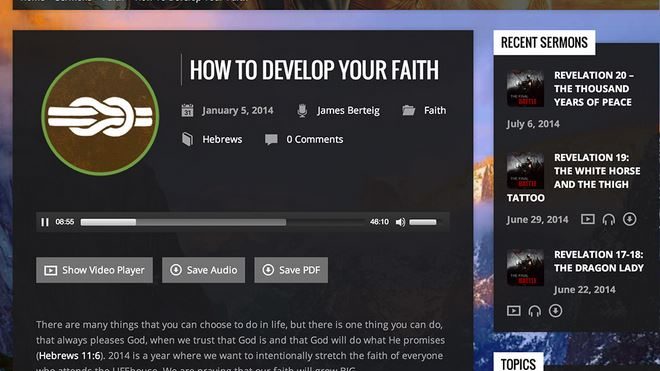Click the July 6, 2014 date text
660x371 pixels.
coord(533,124)
